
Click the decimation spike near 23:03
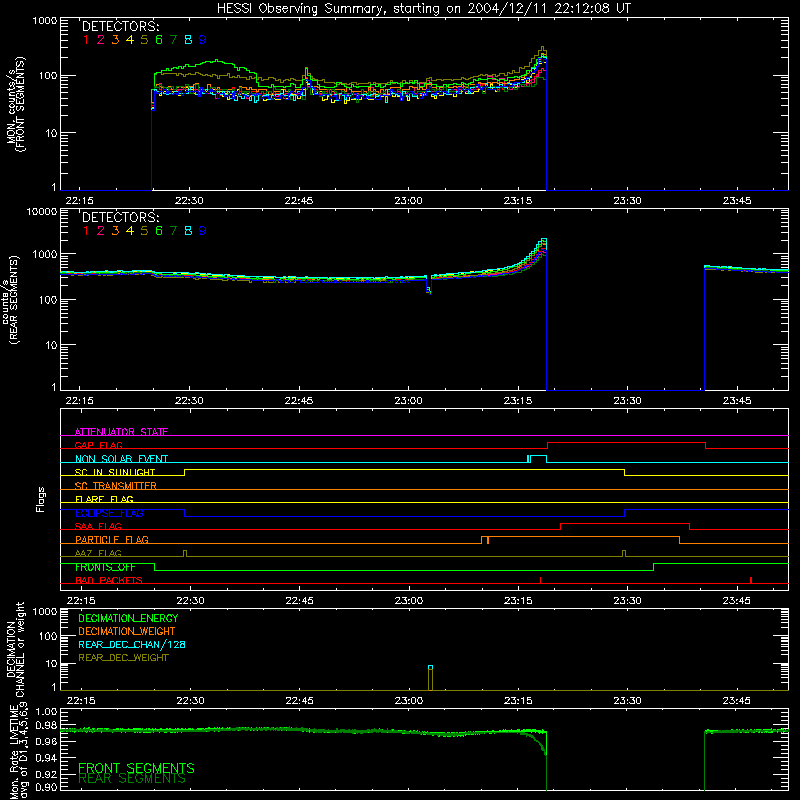pyautogui.click(x=431, y=678)
